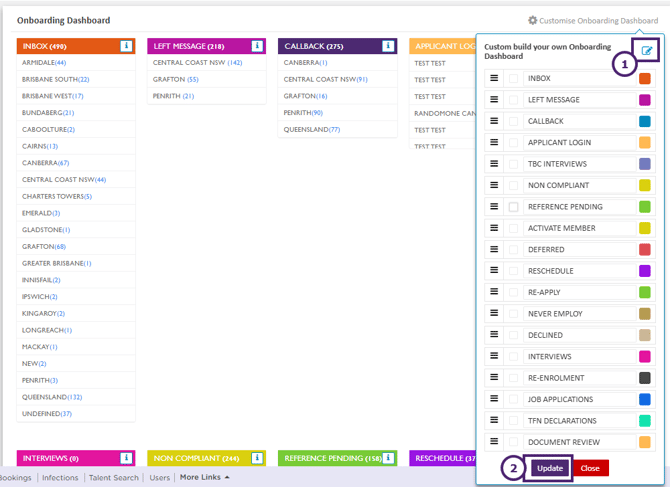Open the edit icon in customise panel
This screenshot has height=487, width=670.
[x=646, y=51]
